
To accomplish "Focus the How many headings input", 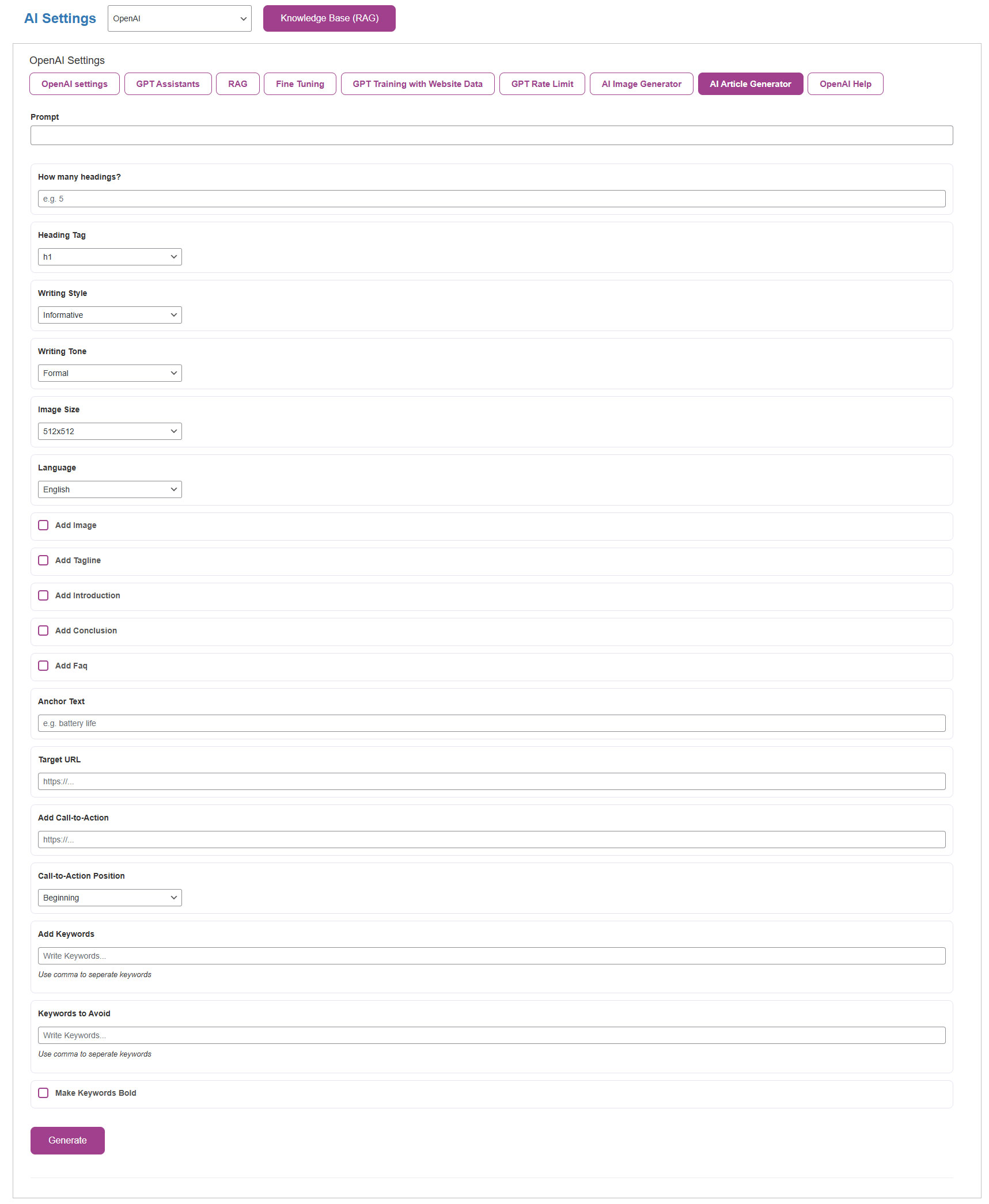I will coord(491,199).
